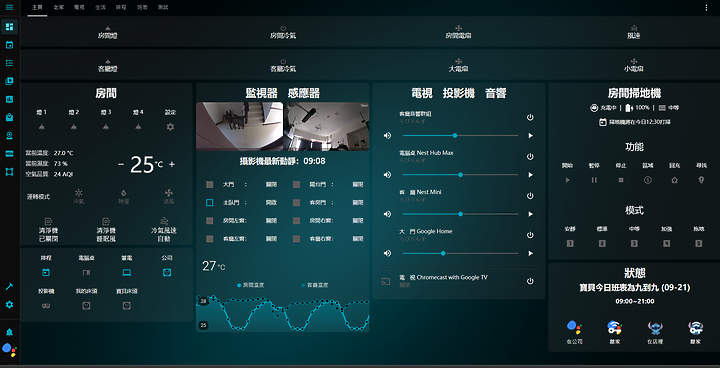This screenshot has height=368, width=720.
Task: Open the dashboard overview icon in sidebar
Action: [x=9, y=27]
